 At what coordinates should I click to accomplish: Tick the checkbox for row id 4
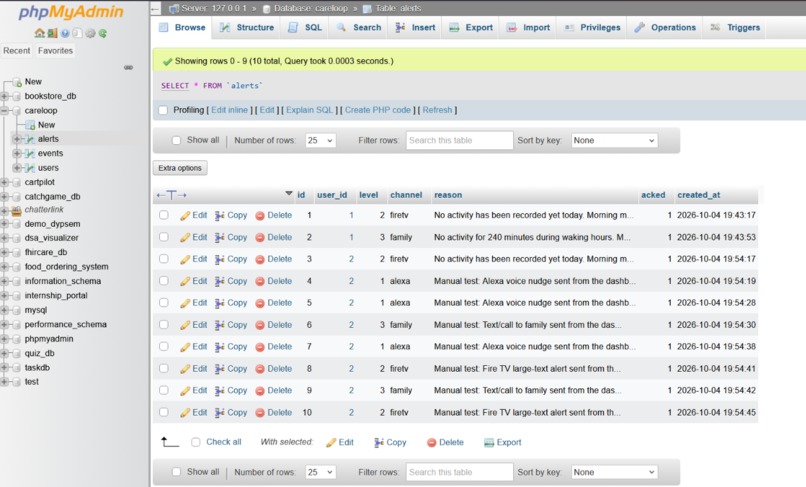click(163, 281)
